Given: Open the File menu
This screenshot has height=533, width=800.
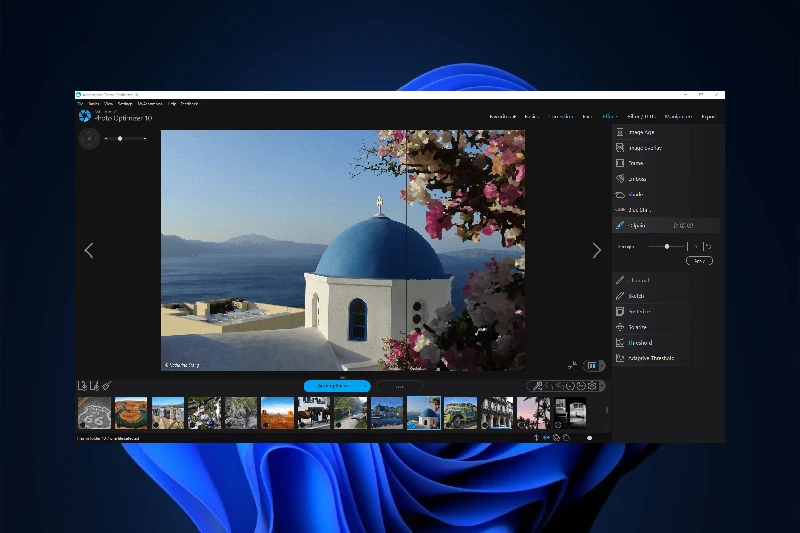Looking at the screenshot, I should [x=81, y=104].
